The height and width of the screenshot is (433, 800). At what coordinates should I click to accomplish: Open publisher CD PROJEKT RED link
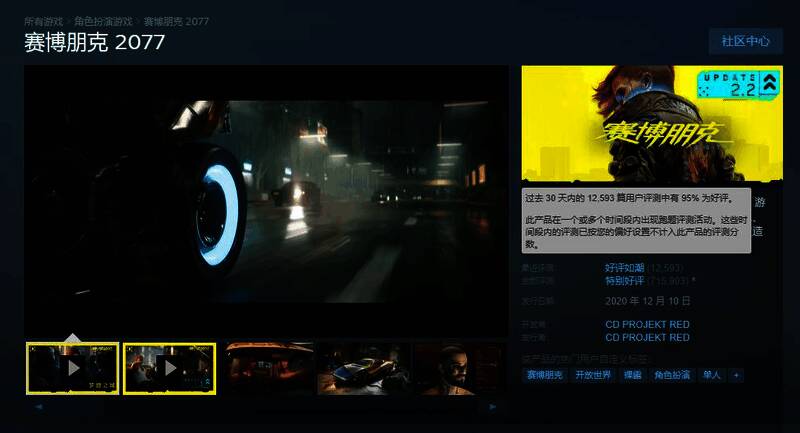[647, 338]
